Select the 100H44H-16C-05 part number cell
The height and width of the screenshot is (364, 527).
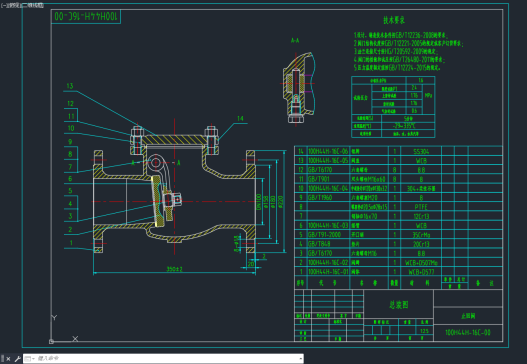pos(328,161)
